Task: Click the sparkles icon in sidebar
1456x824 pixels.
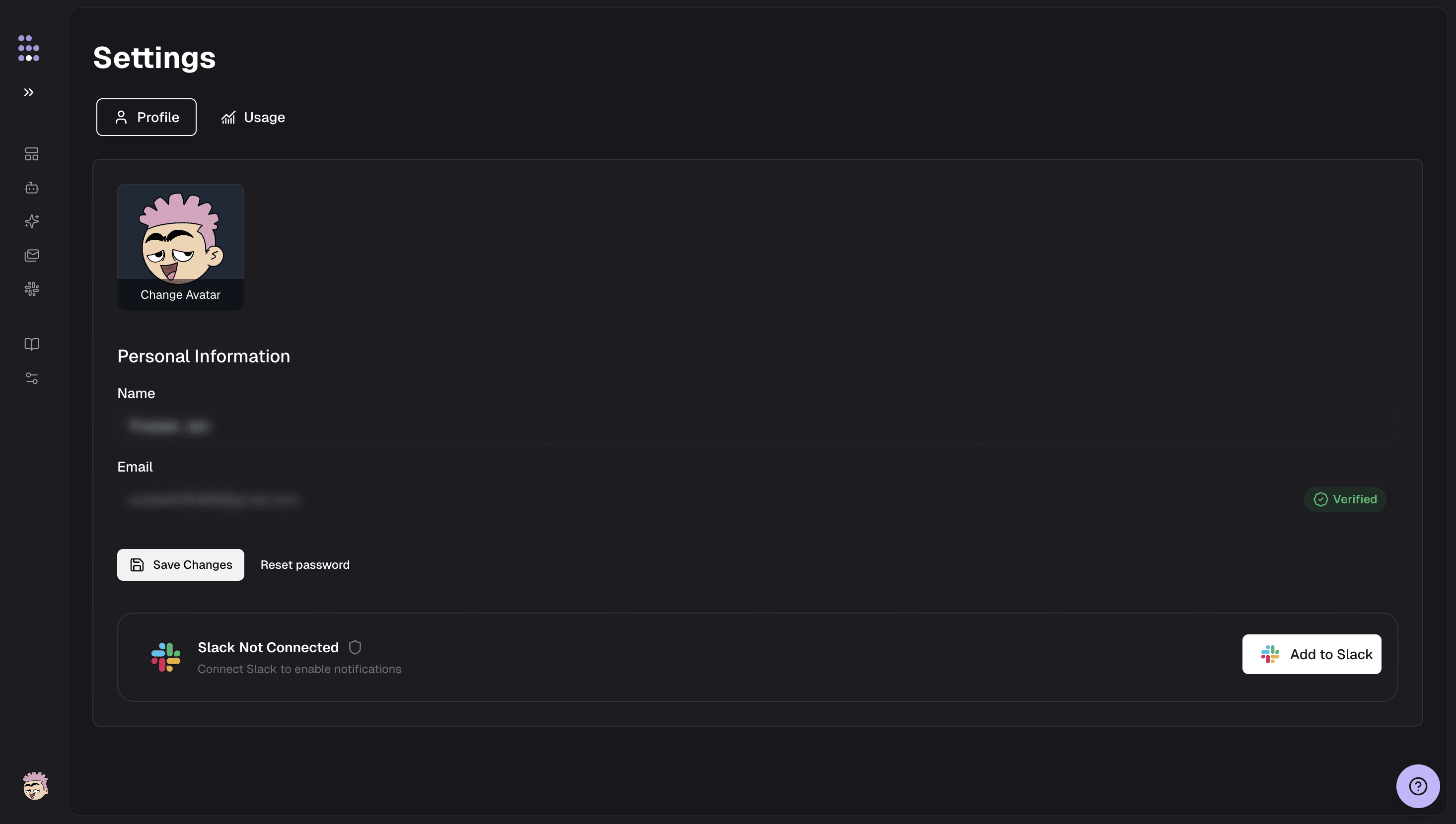Action: pyautogui.click(x=32, y=221)
